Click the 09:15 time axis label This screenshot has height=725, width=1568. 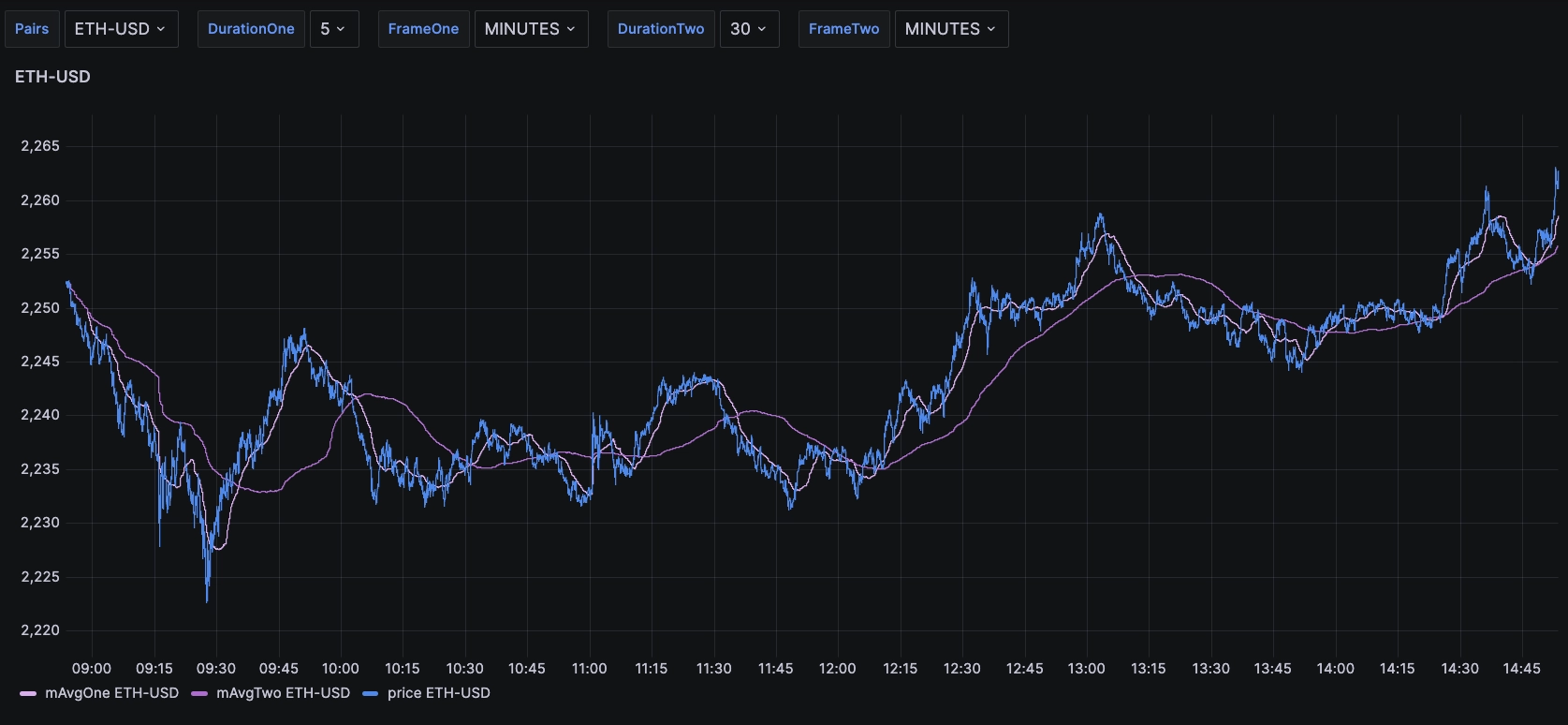tap(154, 669)
